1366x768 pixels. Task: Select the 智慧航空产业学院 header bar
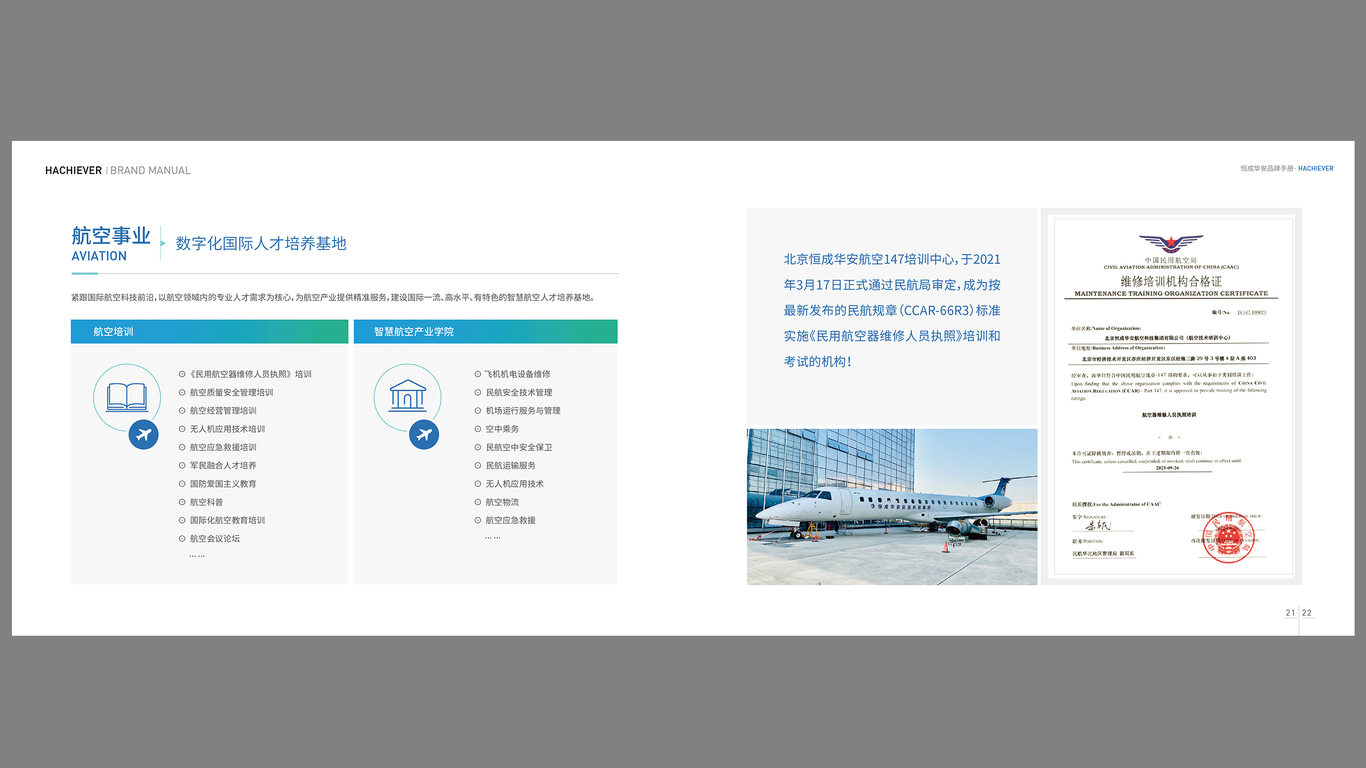pyautogui.click(x=485, y=331)
